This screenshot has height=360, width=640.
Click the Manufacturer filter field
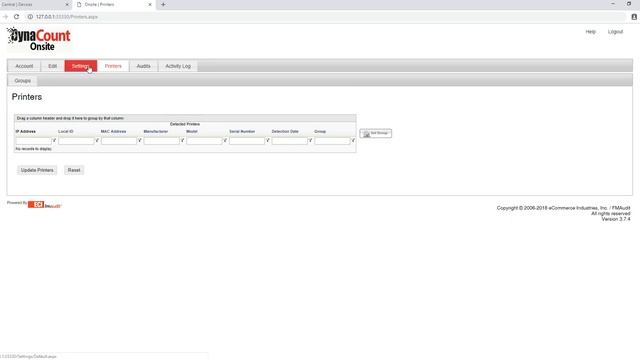(162, 141)
